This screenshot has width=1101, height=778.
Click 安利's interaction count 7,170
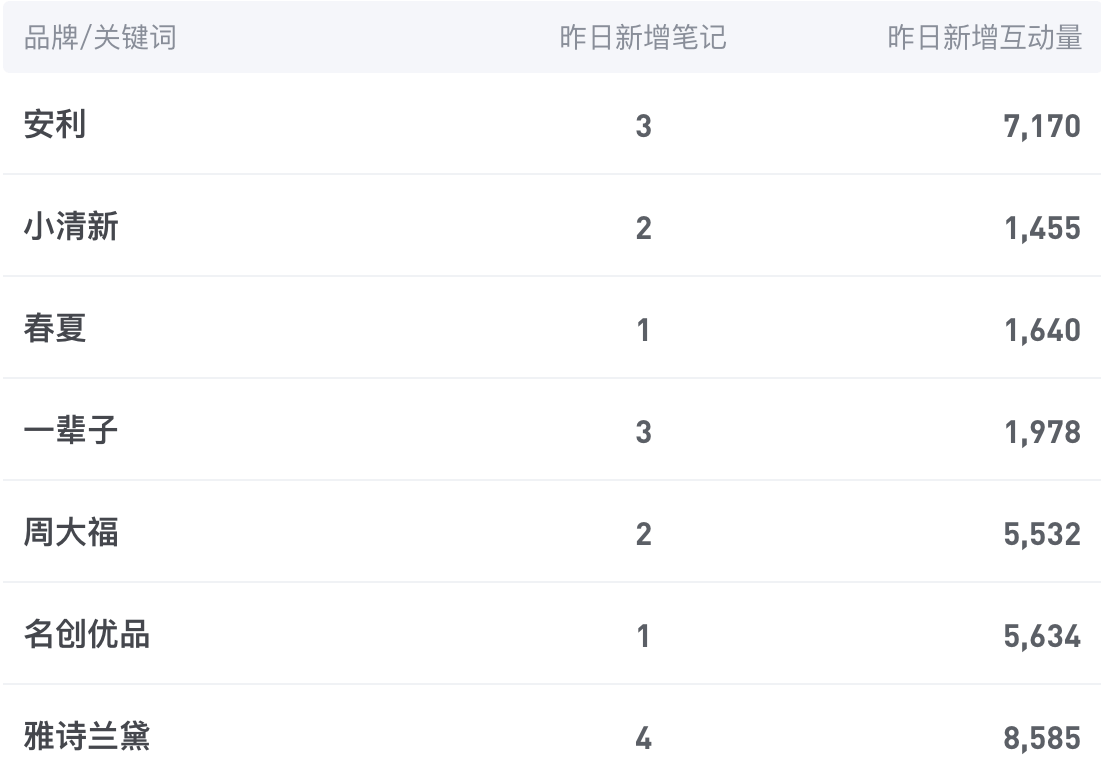point(1042,127)
